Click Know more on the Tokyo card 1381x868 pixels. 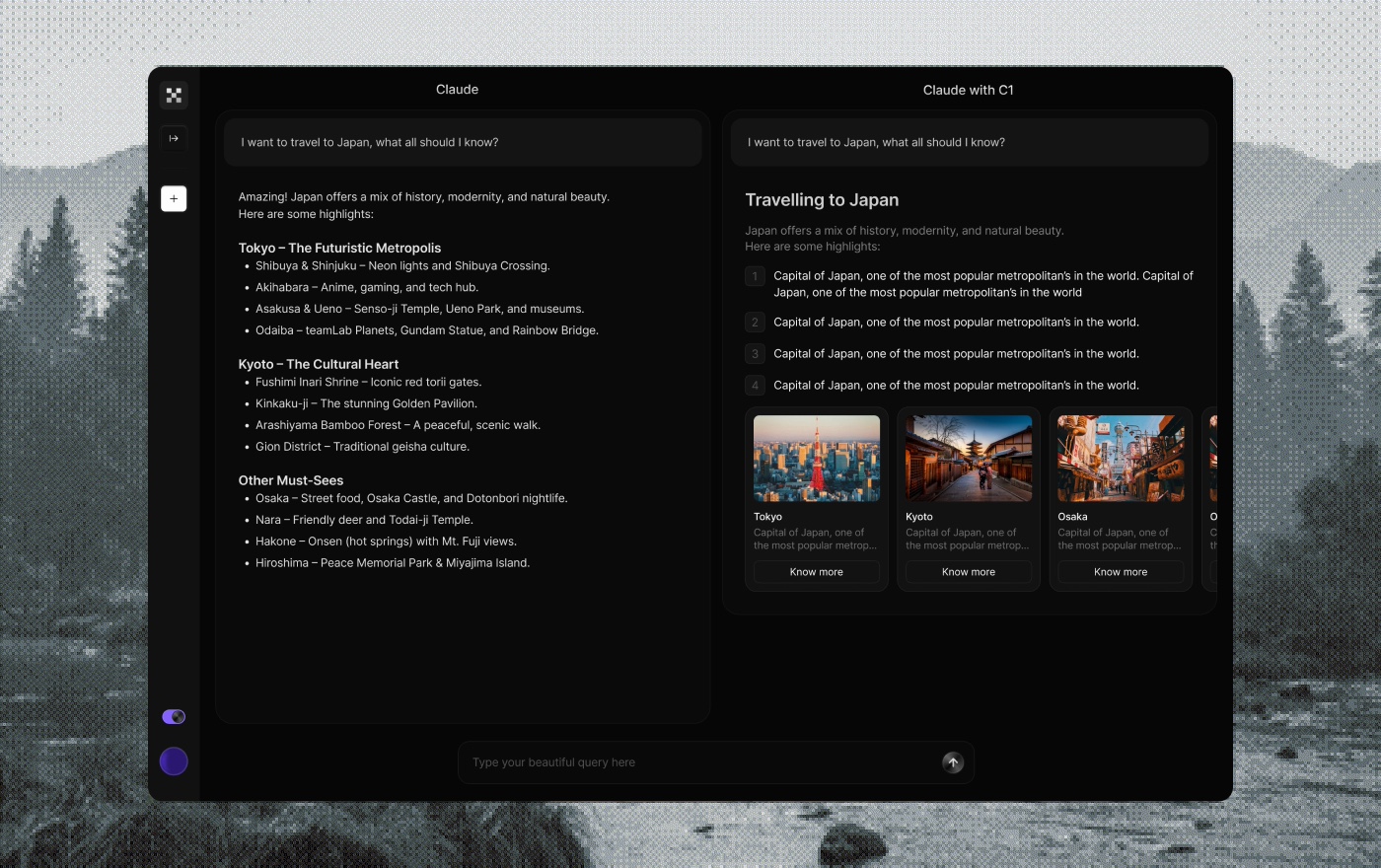coord(817,572)
